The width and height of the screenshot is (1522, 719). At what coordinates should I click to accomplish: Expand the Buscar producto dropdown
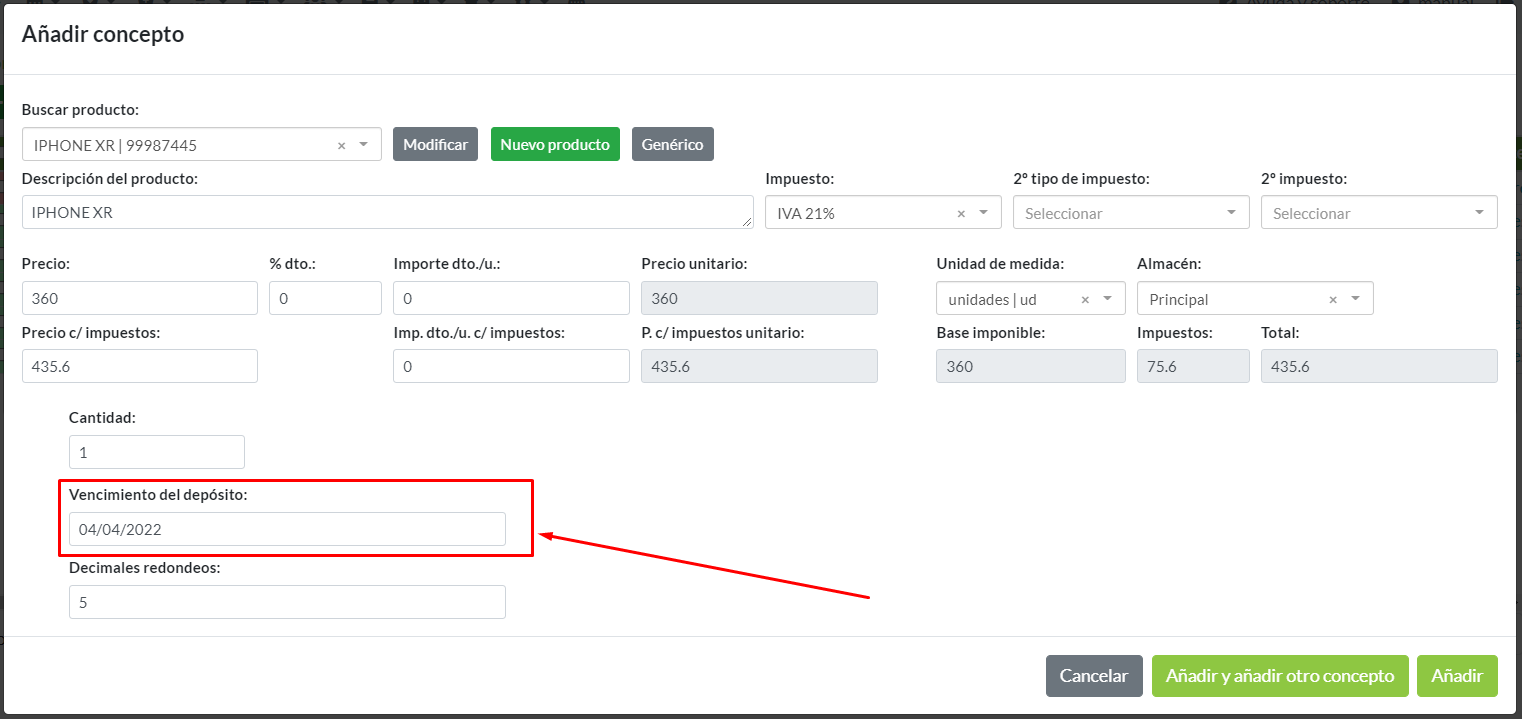click(364, 145)
